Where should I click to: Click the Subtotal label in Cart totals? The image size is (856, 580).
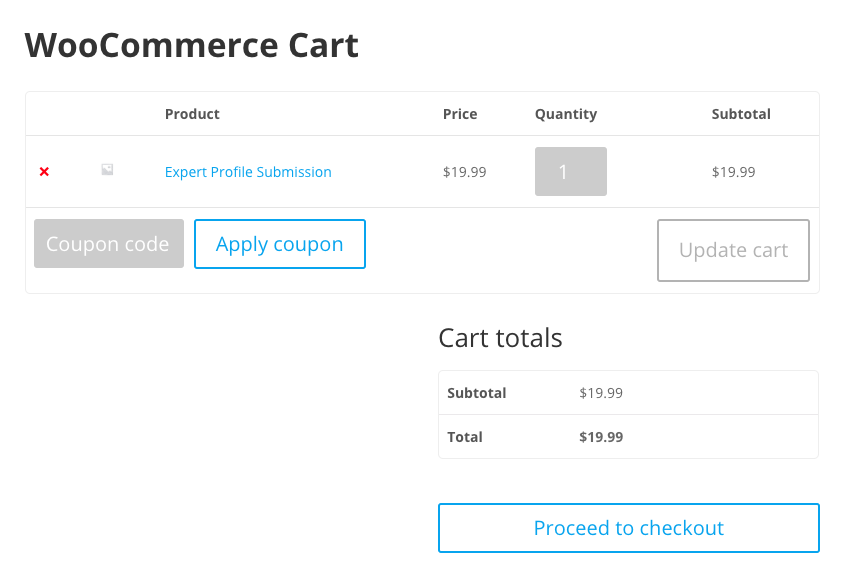coord(477,393)
